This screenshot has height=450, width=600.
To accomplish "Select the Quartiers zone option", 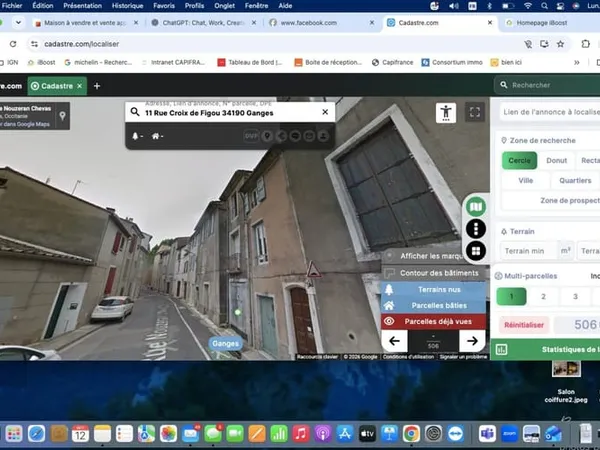I will tap(575, 181).
